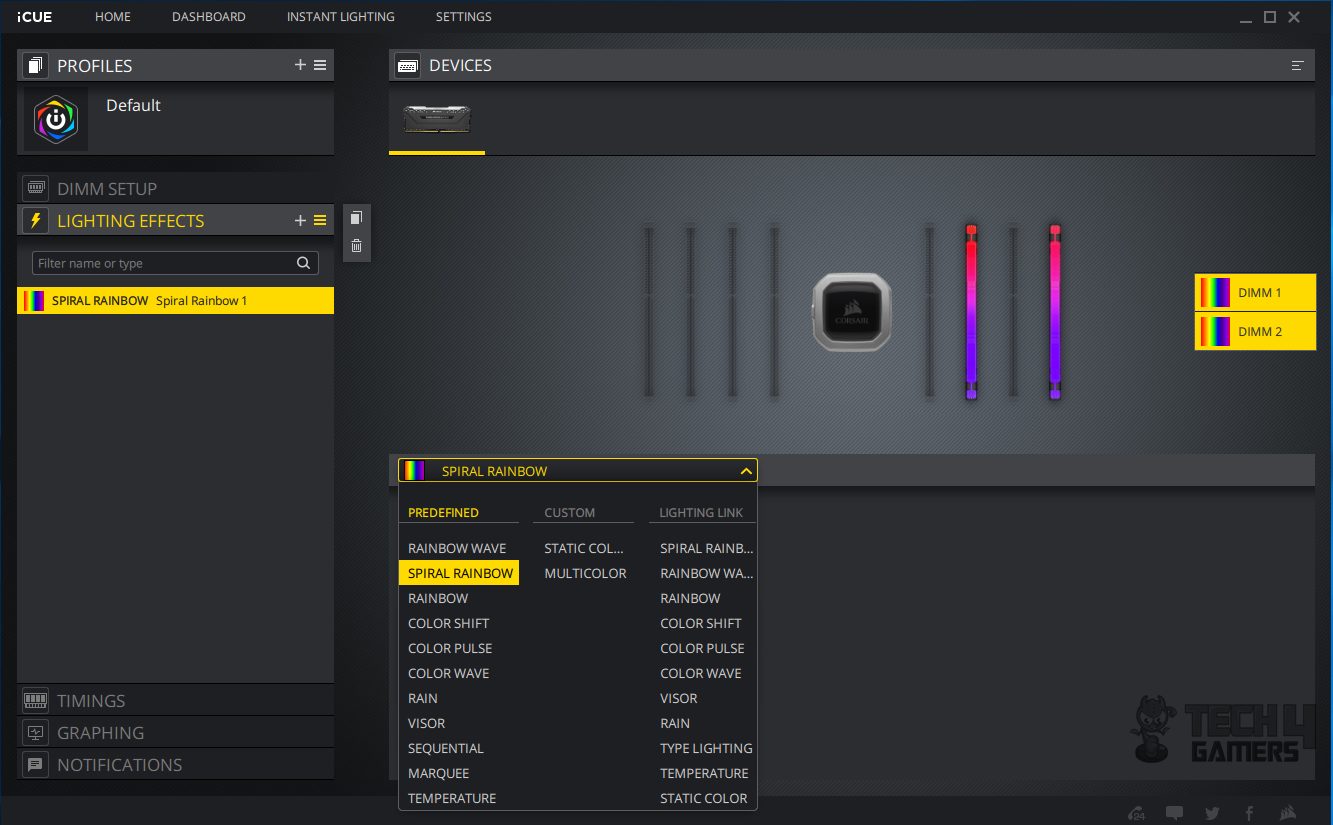This screenshot has width=1333, height=825.
Task: Expand the Notifications section
Action: click(175, 764)
